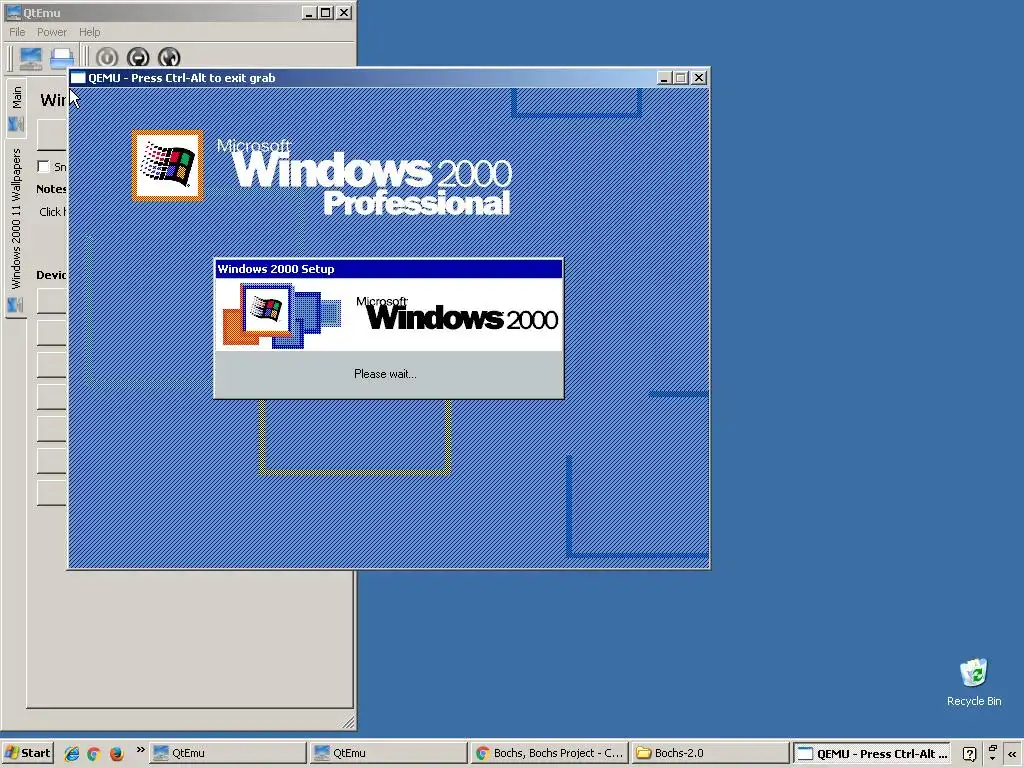
Task: Click the Devices heading in QtEmu
Action: 51,275
